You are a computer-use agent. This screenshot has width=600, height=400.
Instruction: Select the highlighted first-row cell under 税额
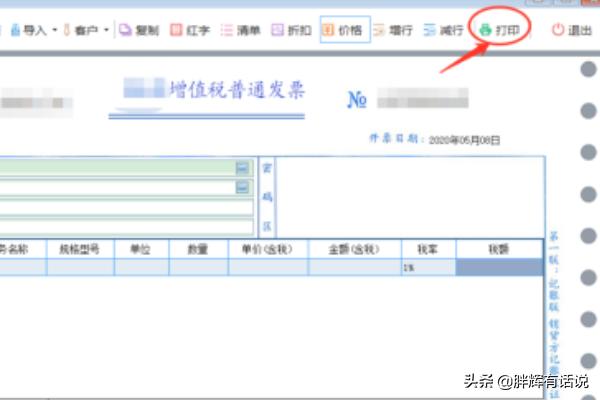pyautogui.click(x=499, y=267)
